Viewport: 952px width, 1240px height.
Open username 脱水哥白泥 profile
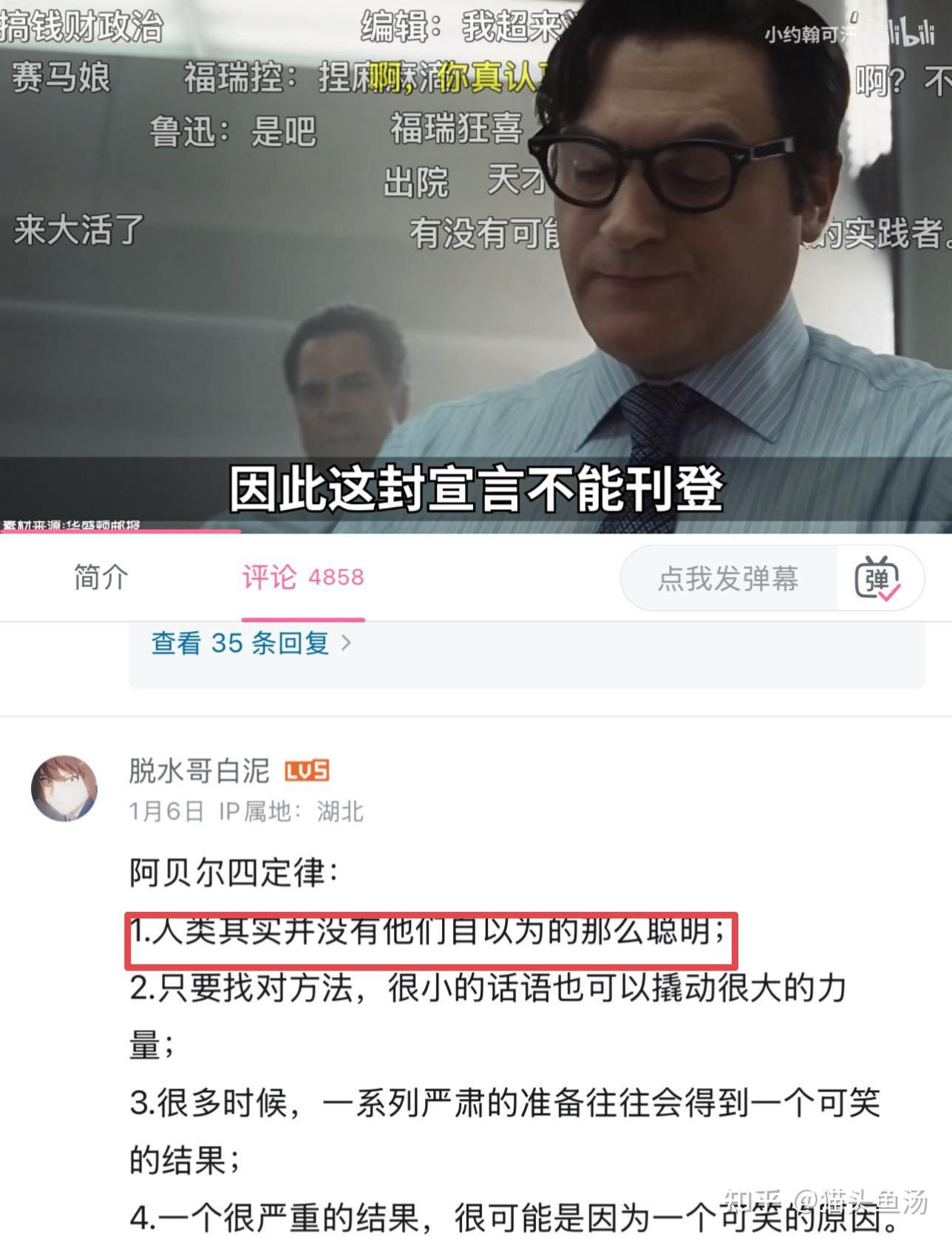coord(199,771)
